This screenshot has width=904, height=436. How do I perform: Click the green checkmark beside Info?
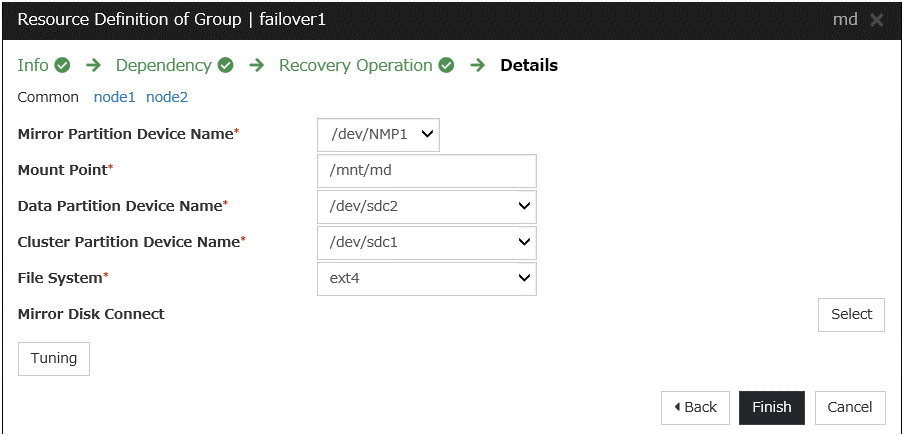[x=63, y=66]
